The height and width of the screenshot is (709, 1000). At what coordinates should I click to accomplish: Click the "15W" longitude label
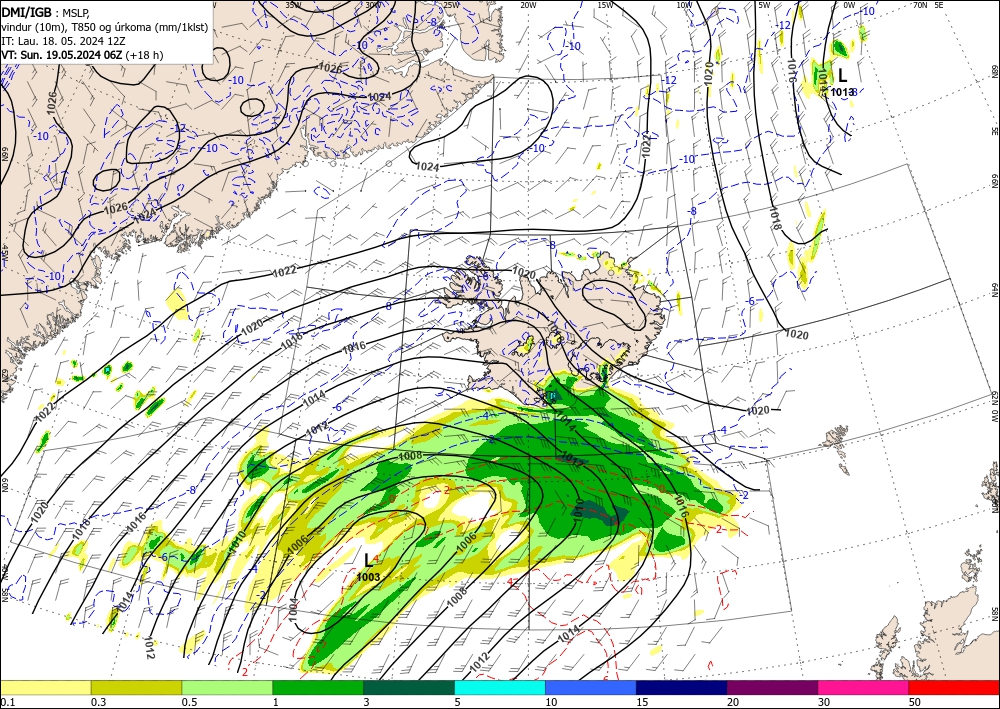(x=606, y=5)
